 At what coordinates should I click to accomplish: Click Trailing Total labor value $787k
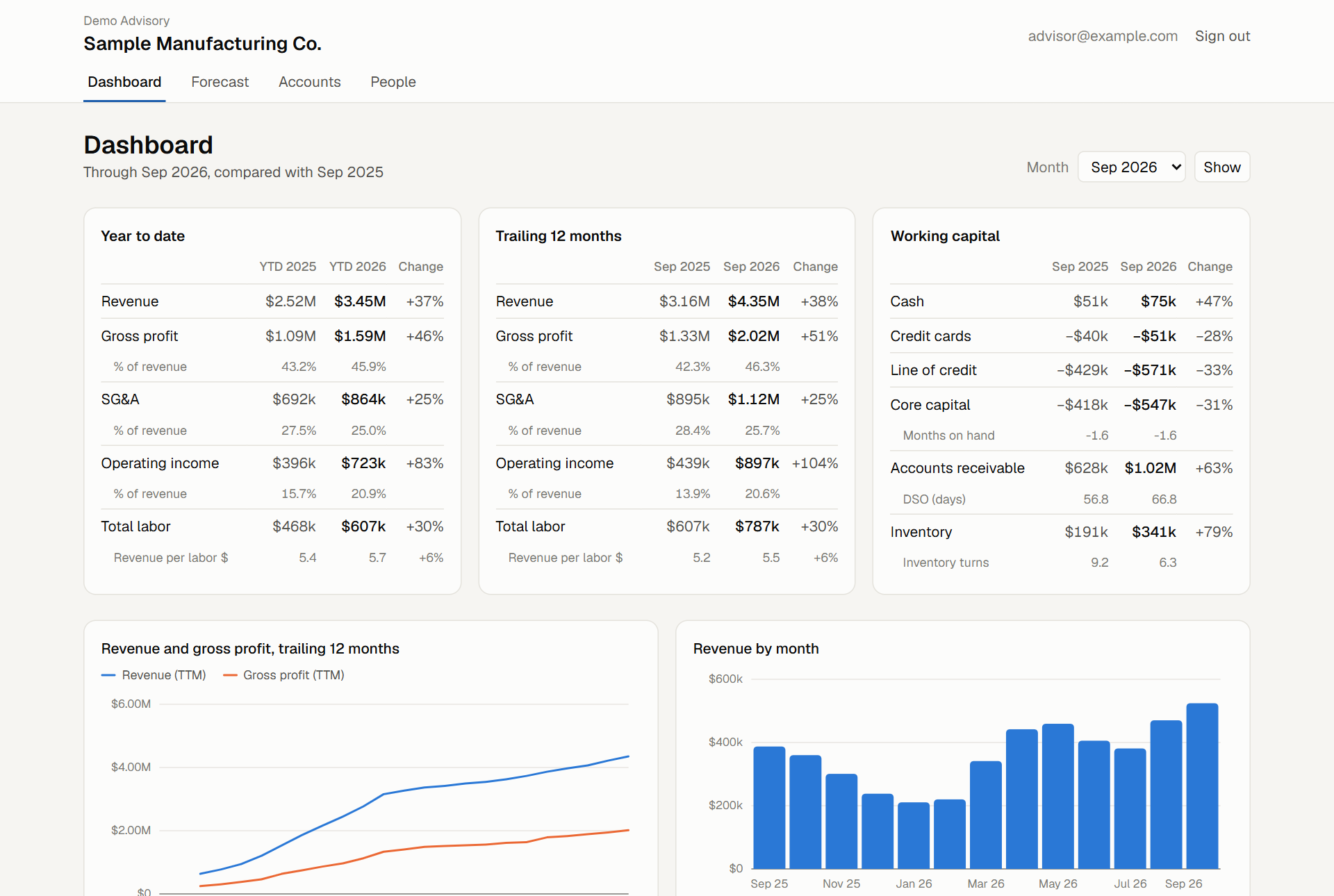(757, 526)
